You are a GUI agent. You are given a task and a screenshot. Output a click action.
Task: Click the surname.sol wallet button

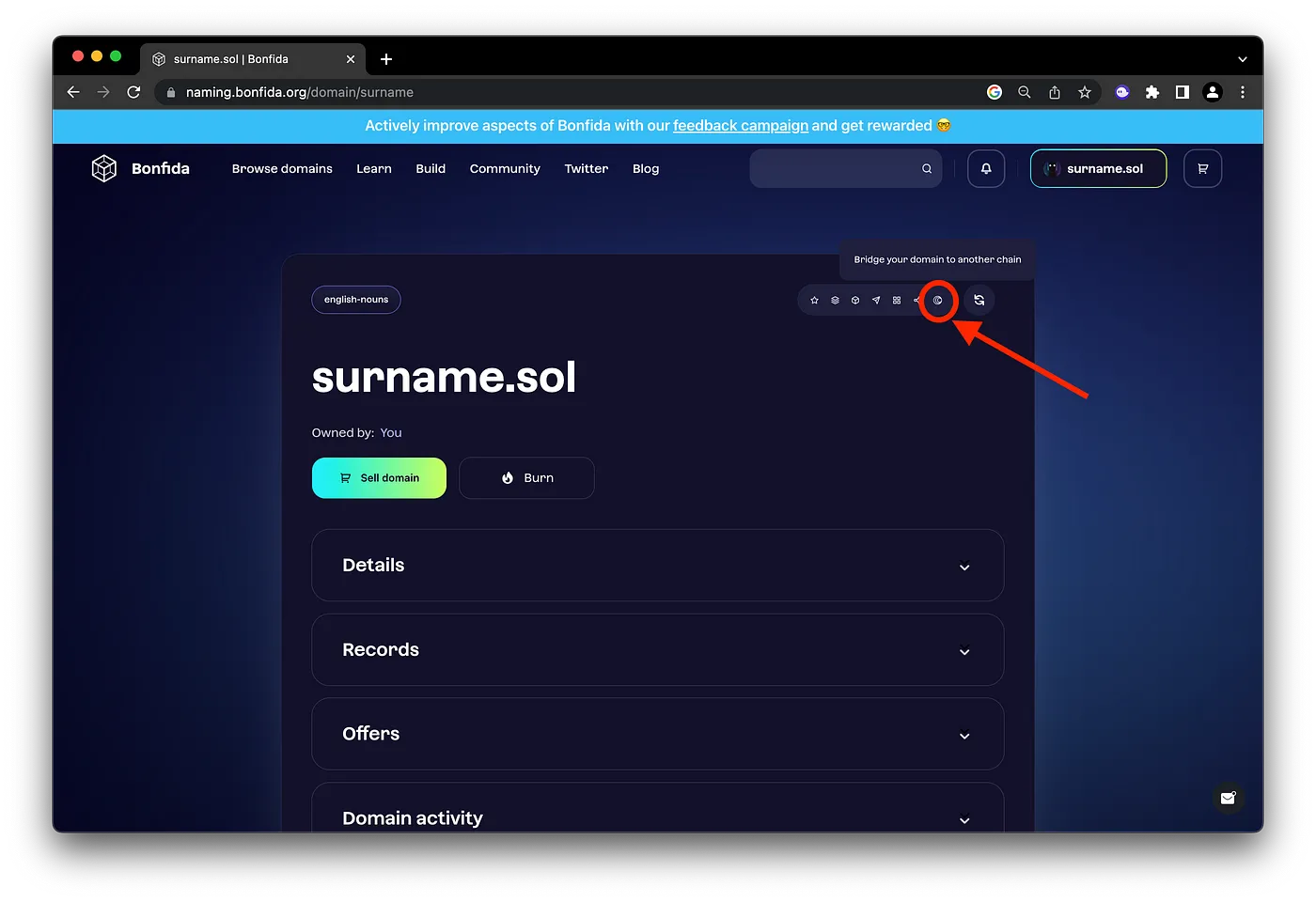[x=1098, y=168]
